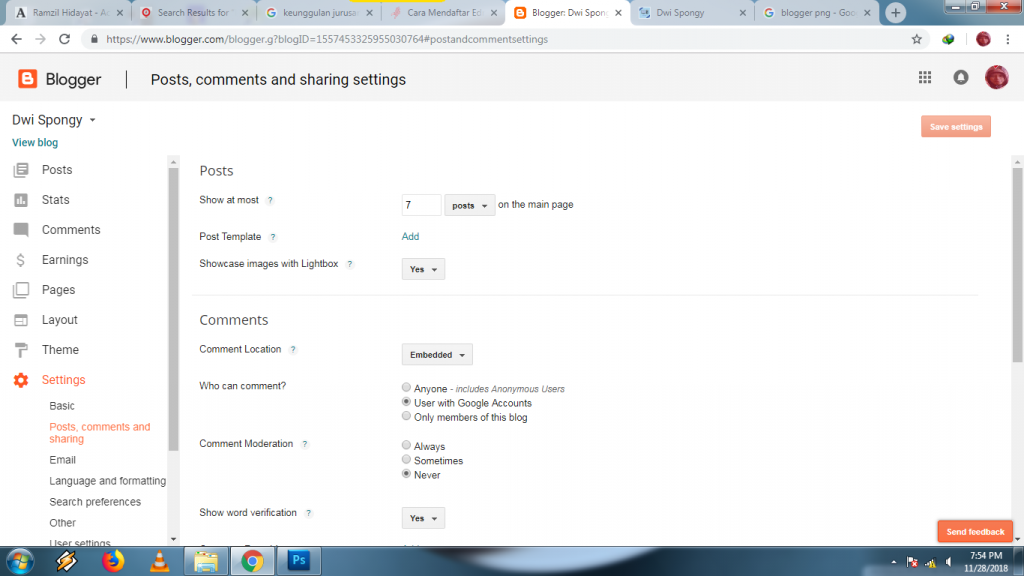Screen dimensions: 1024x576
Task: Click the Posts sidebar icon
Action: point(21,170)
